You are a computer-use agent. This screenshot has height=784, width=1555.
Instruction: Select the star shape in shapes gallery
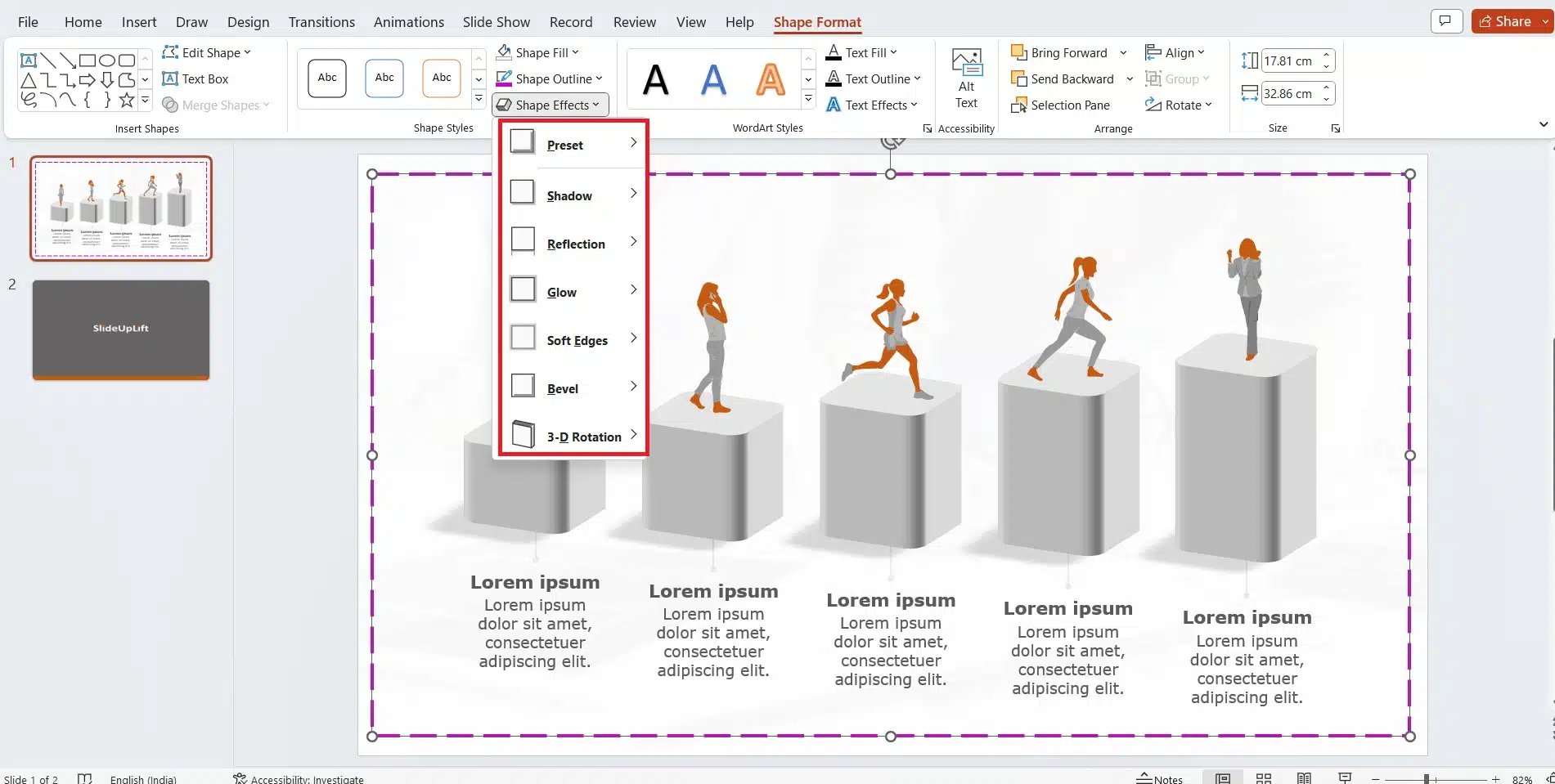pyautogui.click(x=127, y=101)
